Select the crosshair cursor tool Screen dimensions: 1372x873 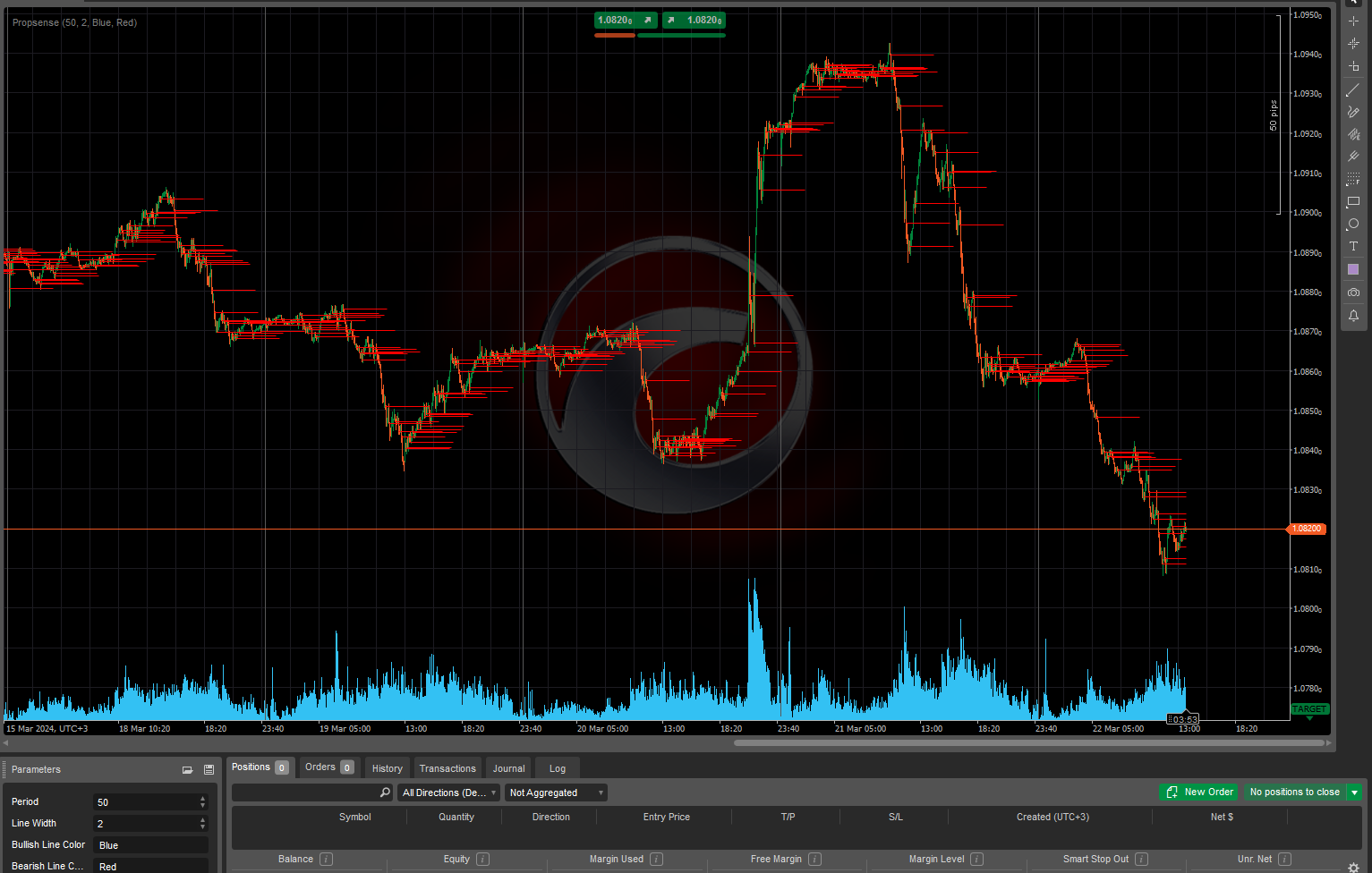(1353, 21)
